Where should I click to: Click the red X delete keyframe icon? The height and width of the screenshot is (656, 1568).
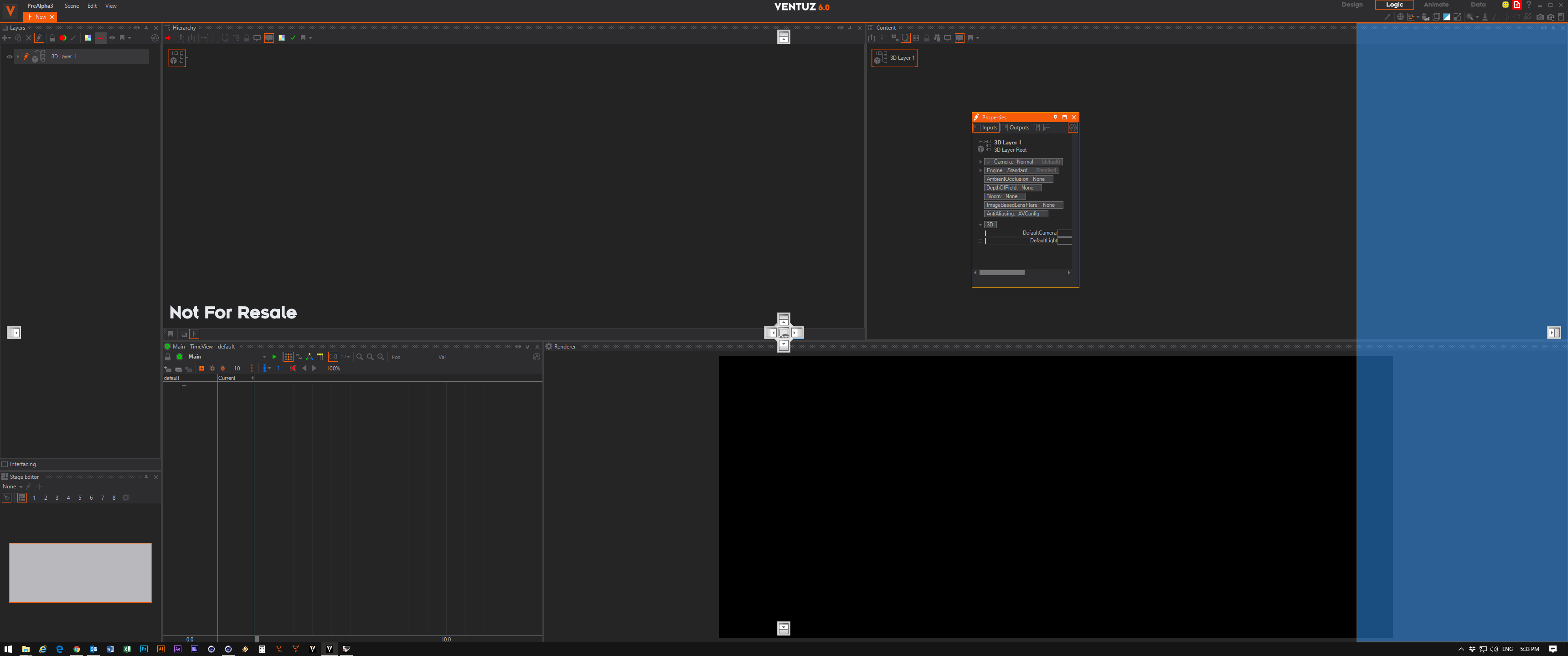click(293, 368)
